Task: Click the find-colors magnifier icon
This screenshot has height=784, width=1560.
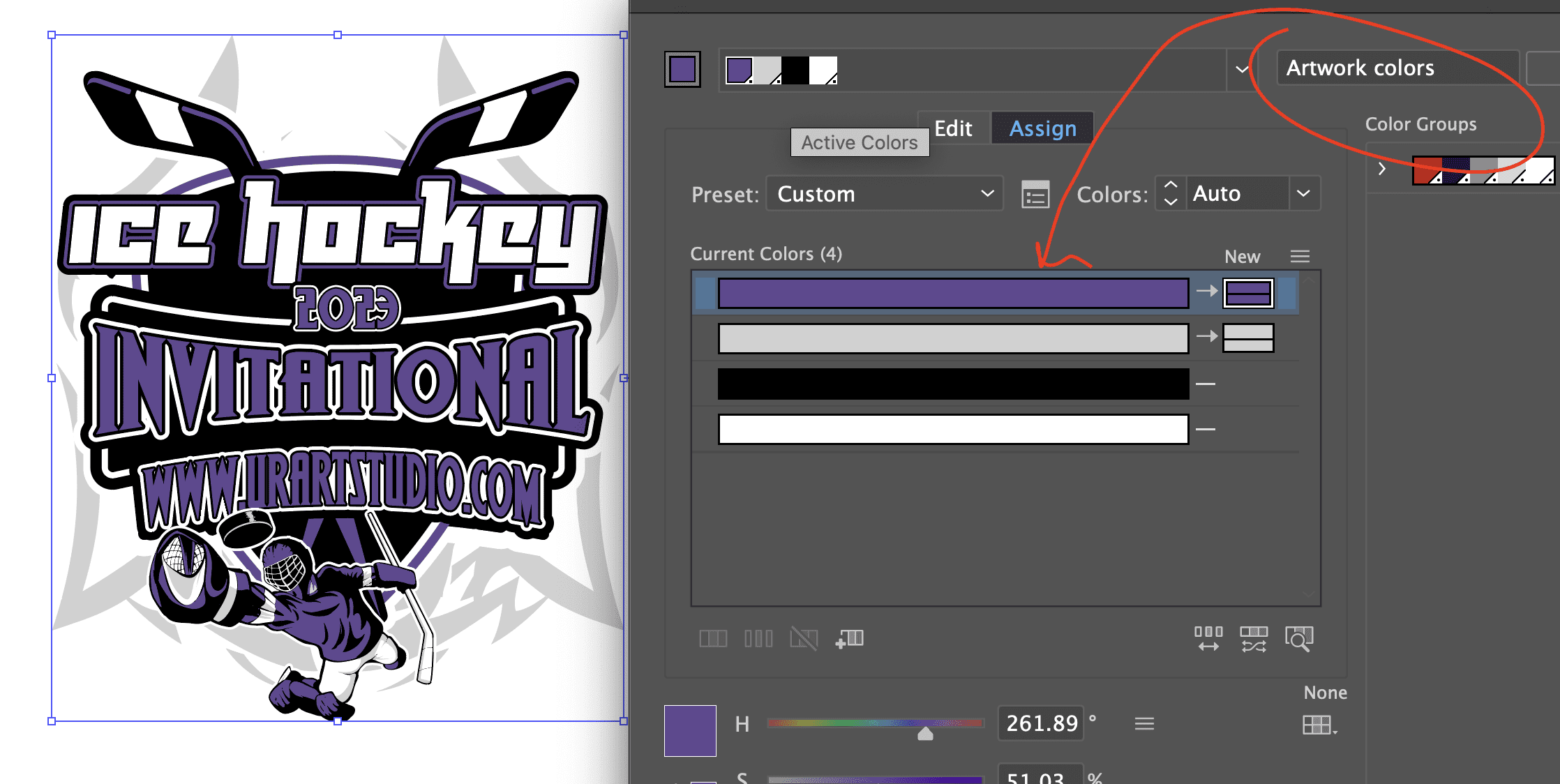Action: 1299,638
